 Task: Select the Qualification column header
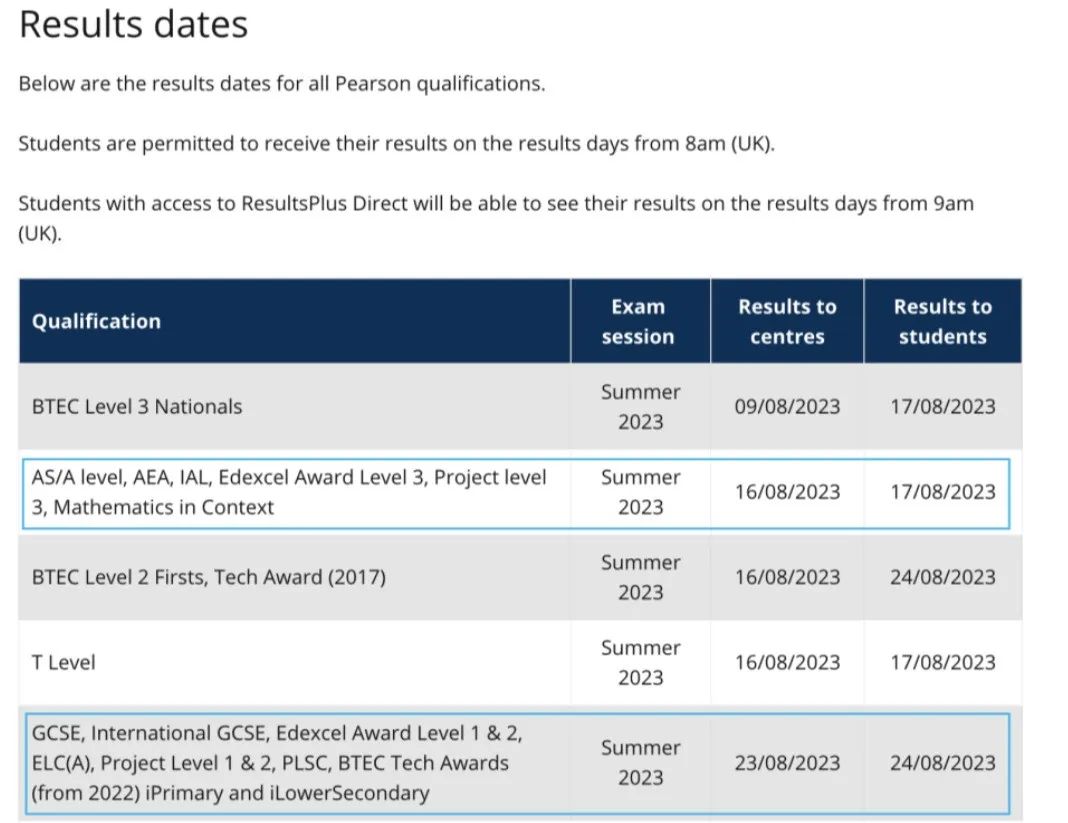pyautogui.click(x=96, y=321)
